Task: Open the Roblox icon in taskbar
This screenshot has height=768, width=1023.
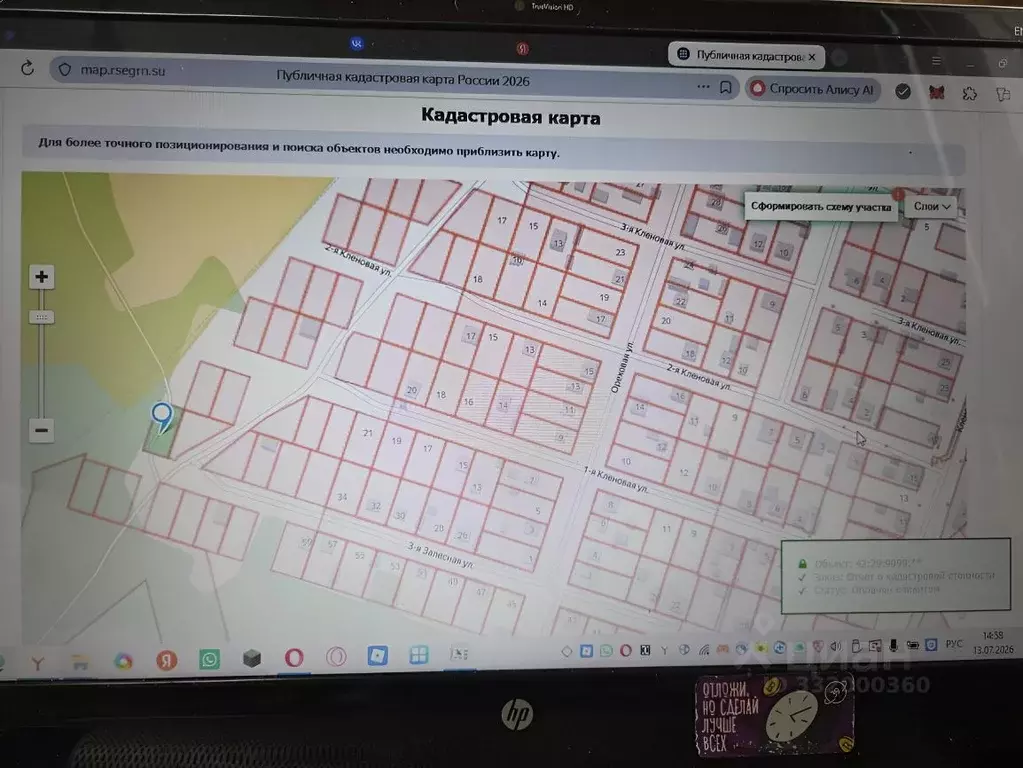Action: click(x=378, y=654)
